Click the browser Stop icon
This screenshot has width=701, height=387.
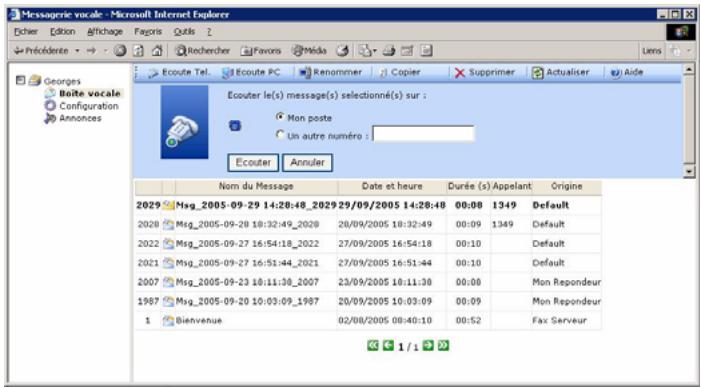pyautogui.click(x=120, y=51)
